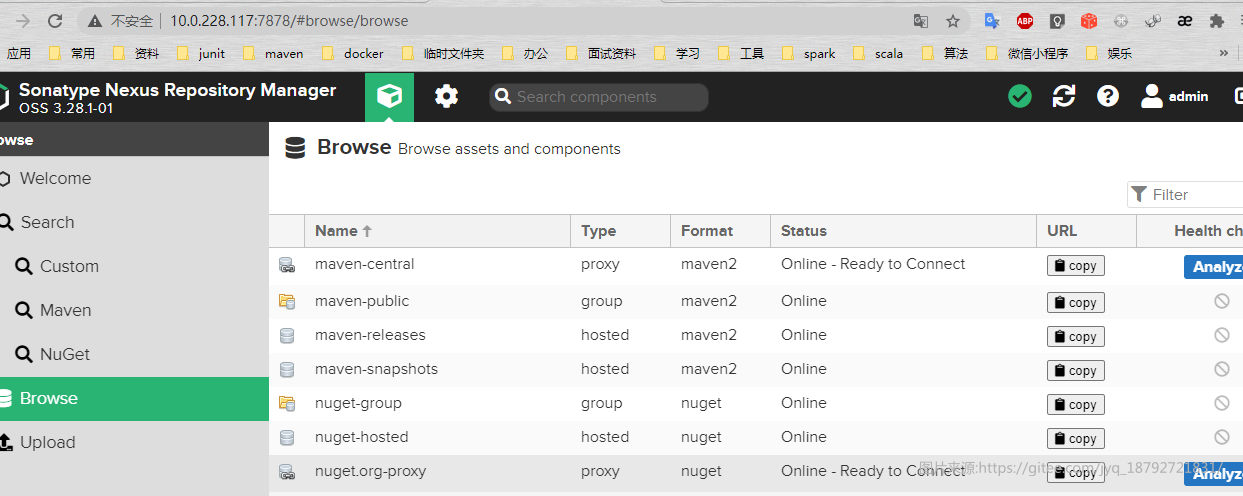Open Welcome in the sidebar

(134, 178)
